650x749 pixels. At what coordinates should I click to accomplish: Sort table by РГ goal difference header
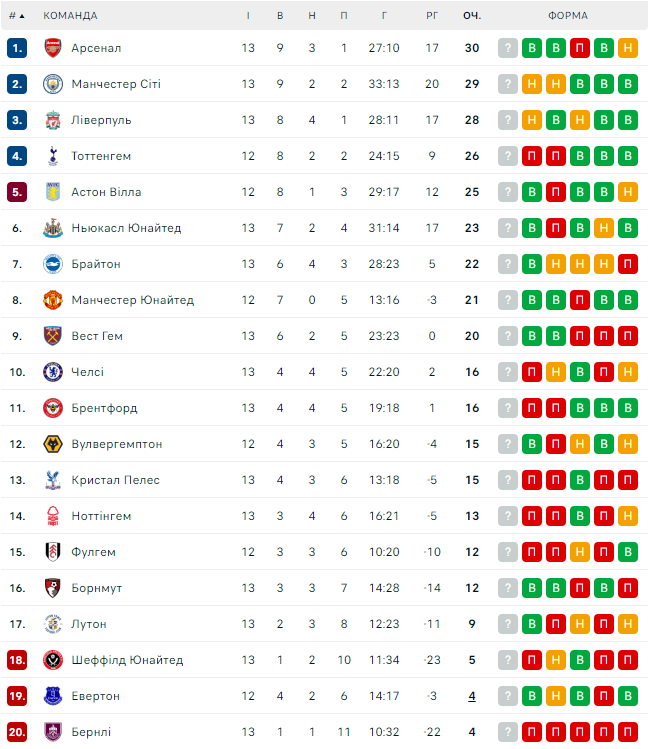coord(432,16)
